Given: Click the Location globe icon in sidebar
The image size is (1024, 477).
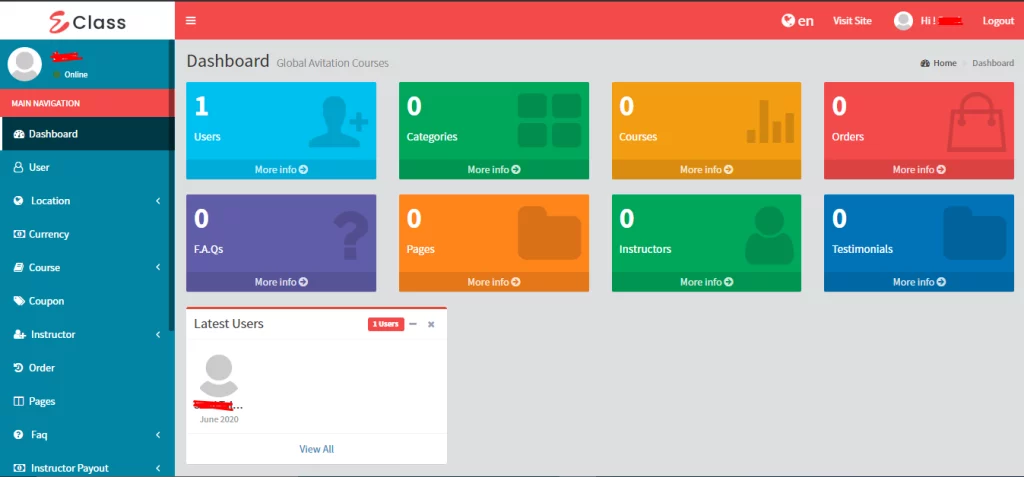Looking at the screenshot, I should tap(18, 201).
